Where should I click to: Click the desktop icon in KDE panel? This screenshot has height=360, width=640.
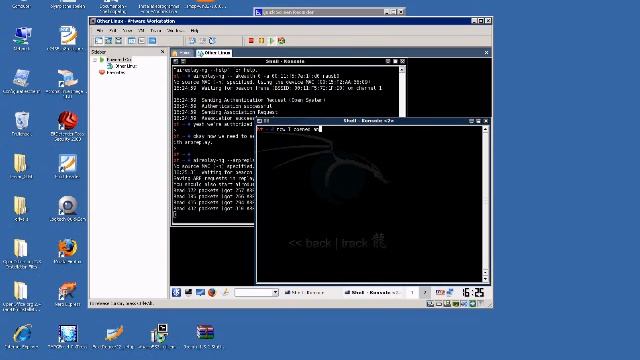tap(200, 292)
